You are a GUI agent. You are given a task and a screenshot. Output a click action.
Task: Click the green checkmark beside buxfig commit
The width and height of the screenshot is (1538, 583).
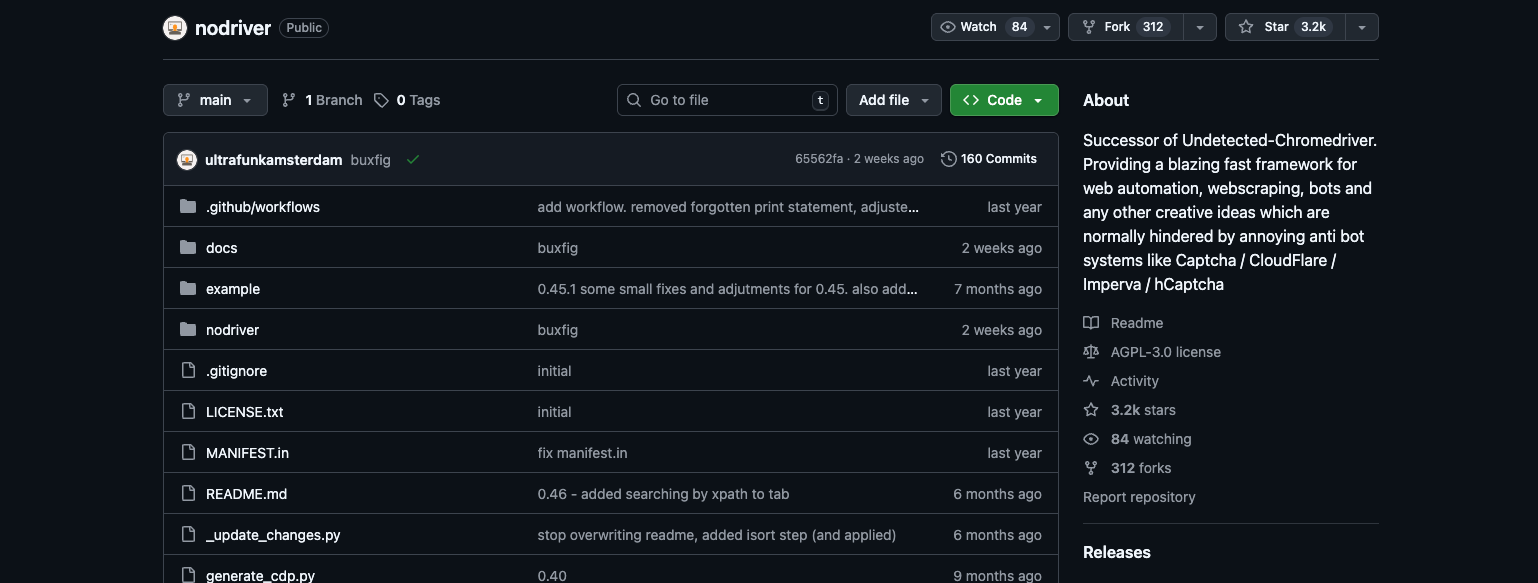[x=412, y=158]
